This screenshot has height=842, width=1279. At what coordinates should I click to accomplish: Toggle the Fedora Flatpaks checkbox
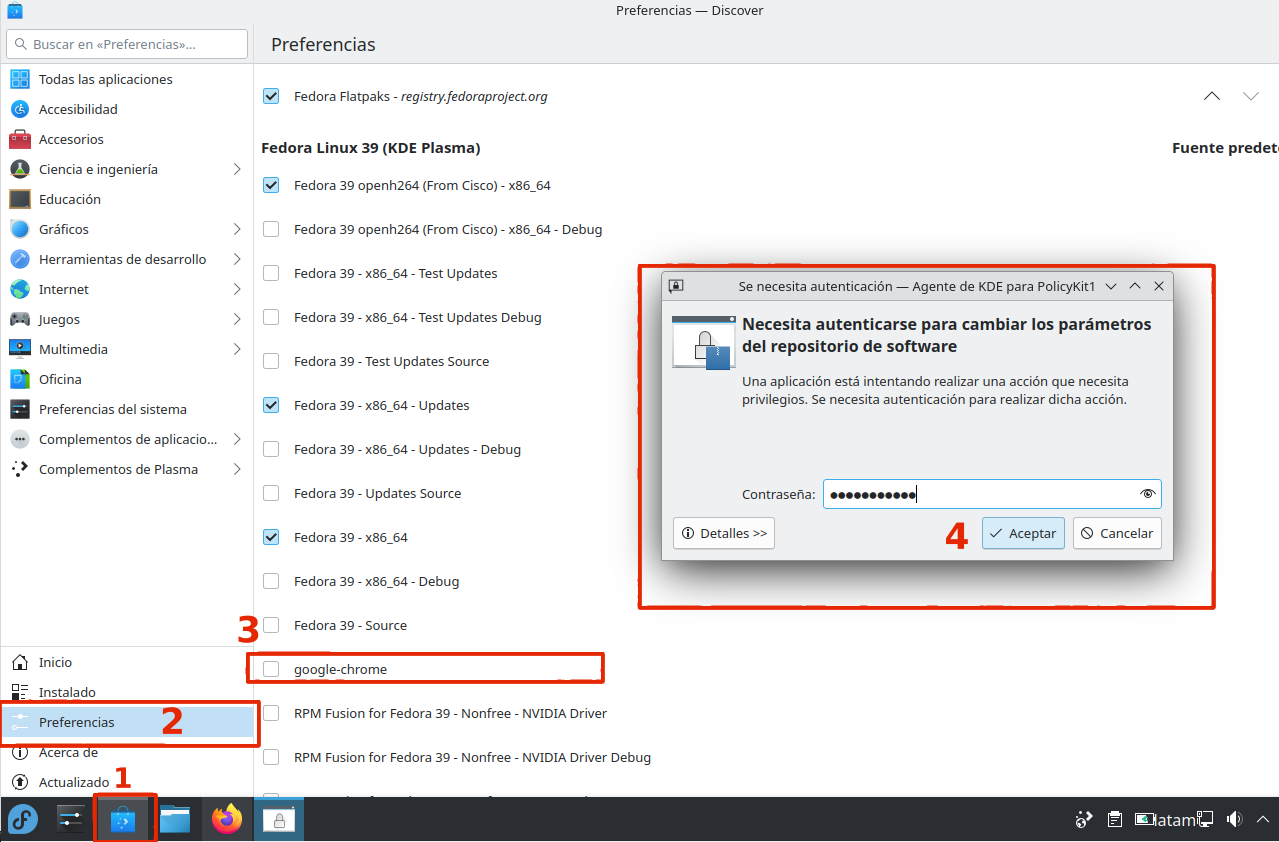point(271,97)
